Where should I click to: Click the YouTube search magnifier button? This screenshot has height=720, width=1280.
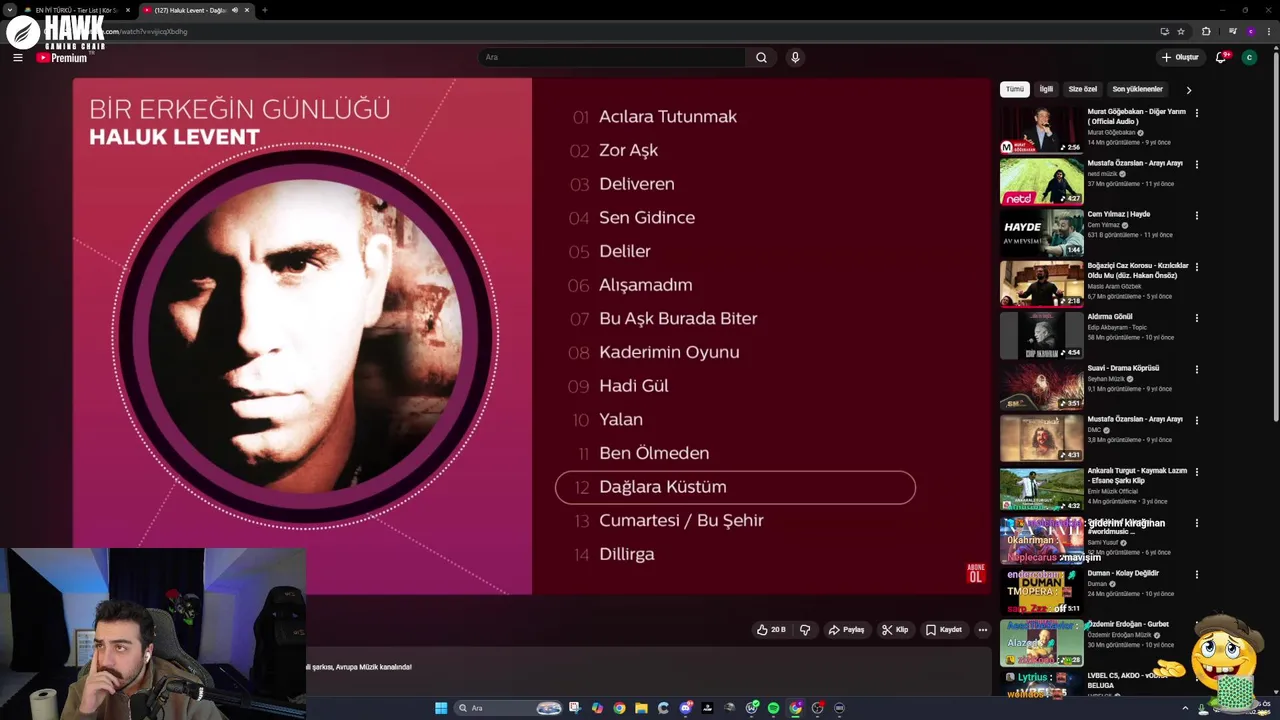tap(761, 58)
